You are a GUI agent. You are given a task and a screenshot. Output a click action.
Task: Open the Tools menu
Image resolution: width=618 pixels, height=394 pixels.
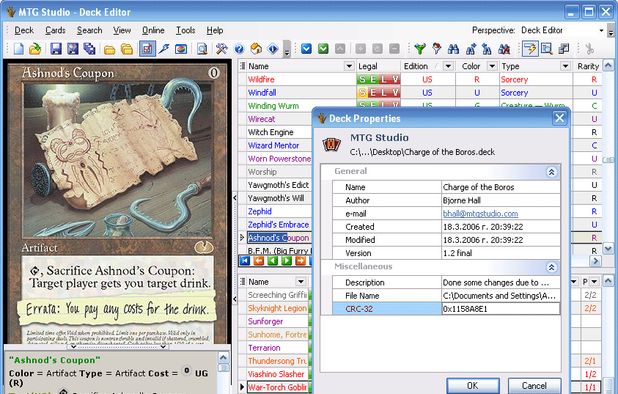(185, 30)
